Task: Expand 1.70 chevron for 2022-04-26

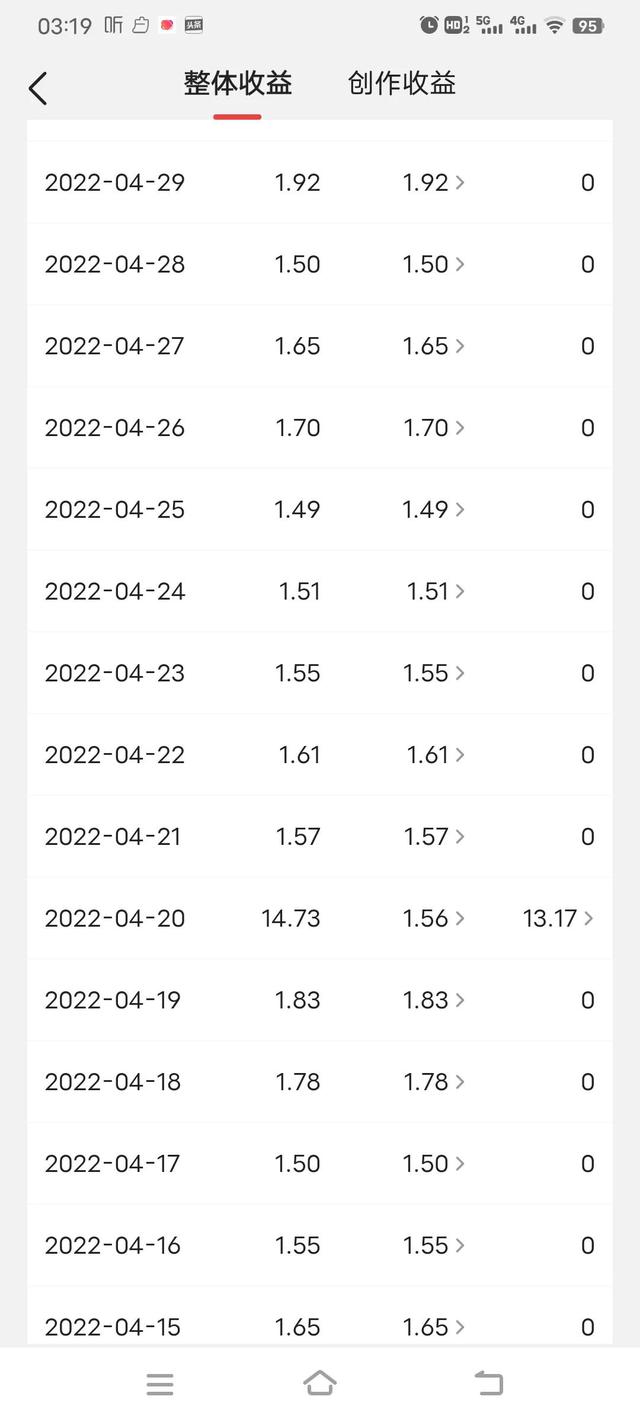Action: (x=460, y=428)
